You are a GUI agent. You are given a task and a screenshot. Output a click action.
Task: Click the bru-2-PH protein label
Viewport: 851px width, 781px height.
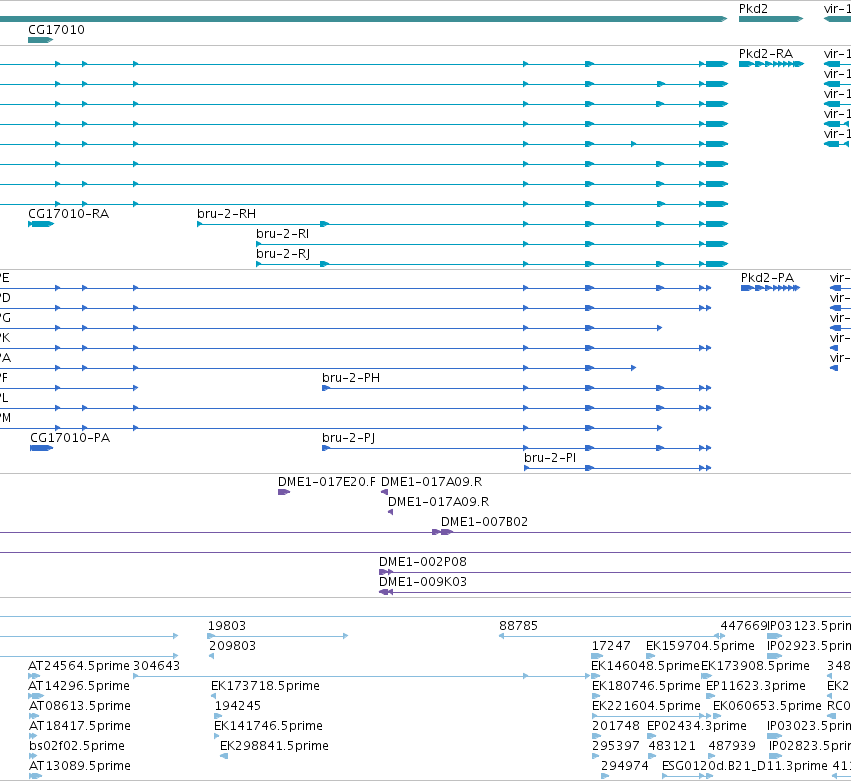point(351,378)
